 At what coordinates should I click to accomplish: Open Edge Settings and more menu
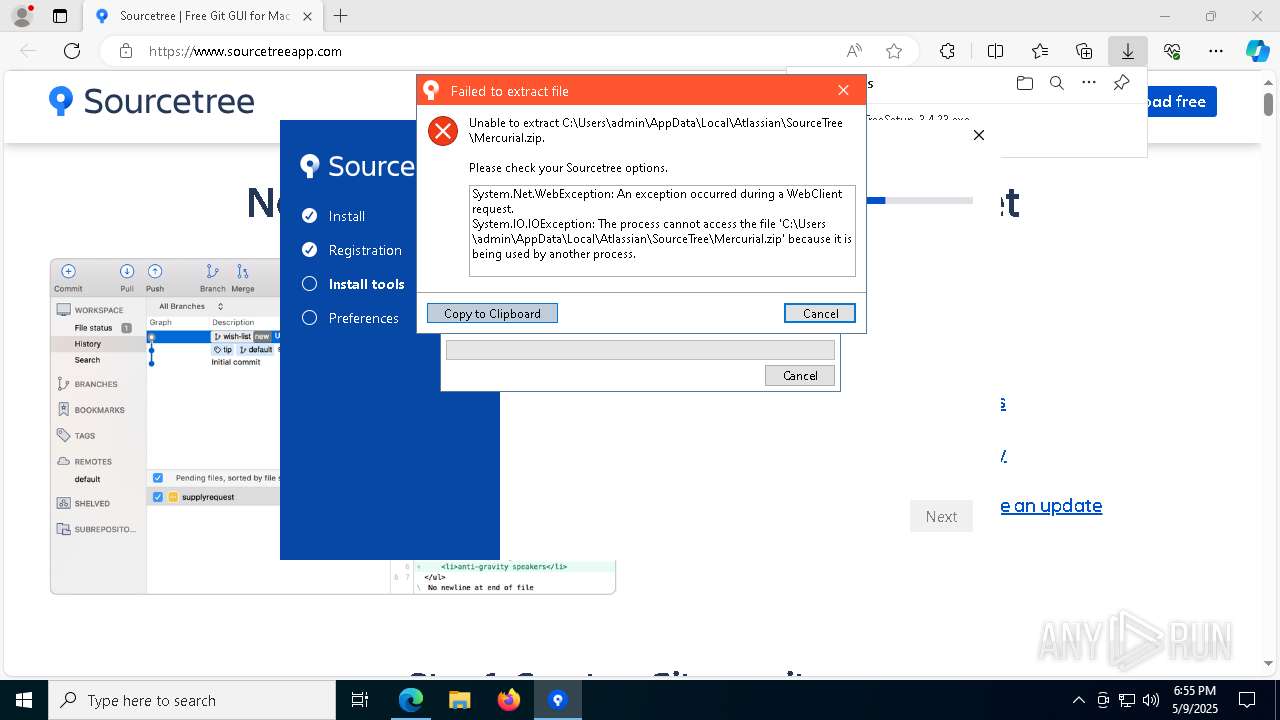(x=1216, y=51)
